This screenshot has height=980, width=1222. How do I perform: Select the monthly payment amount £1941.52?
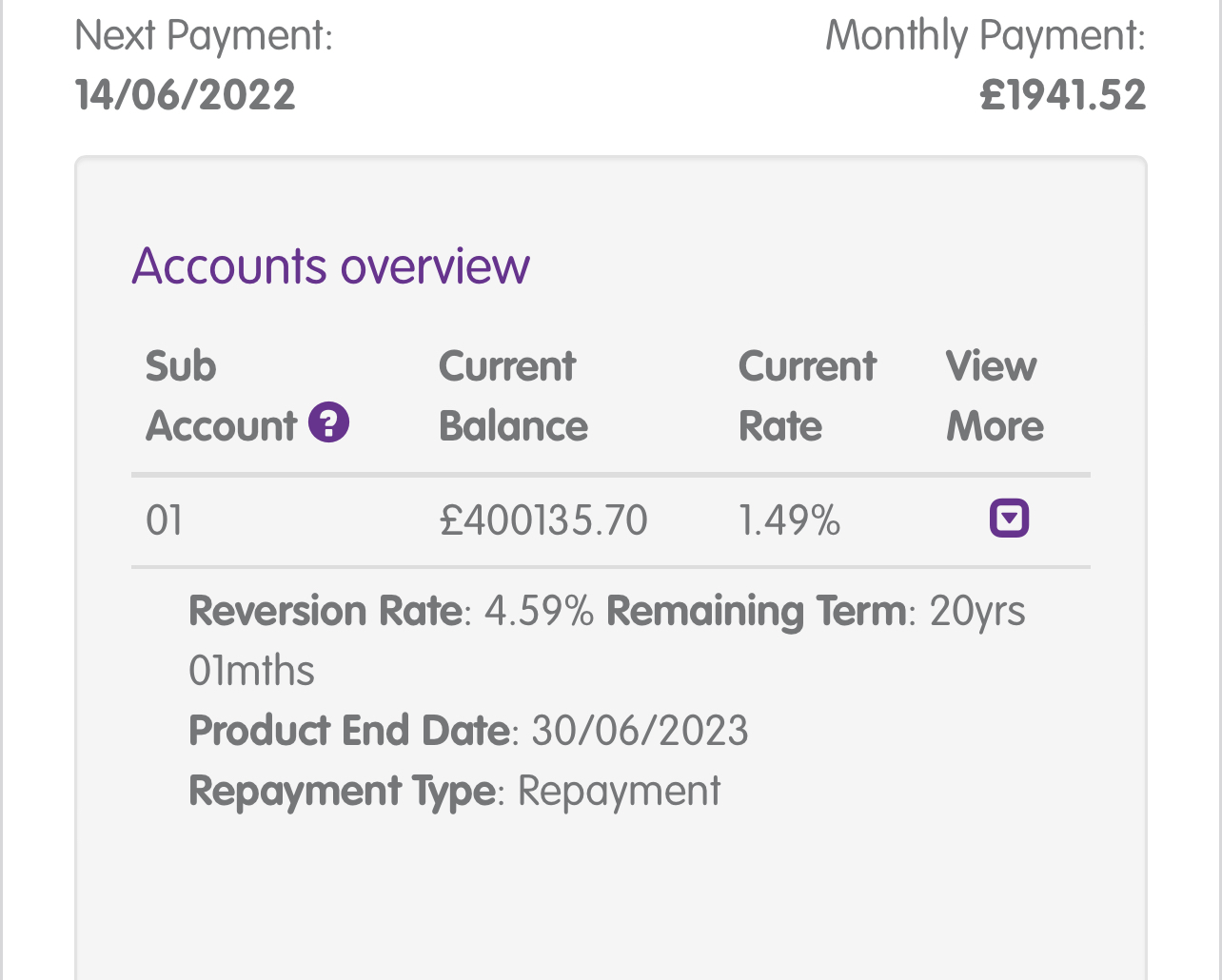(x=1063, y=95)
